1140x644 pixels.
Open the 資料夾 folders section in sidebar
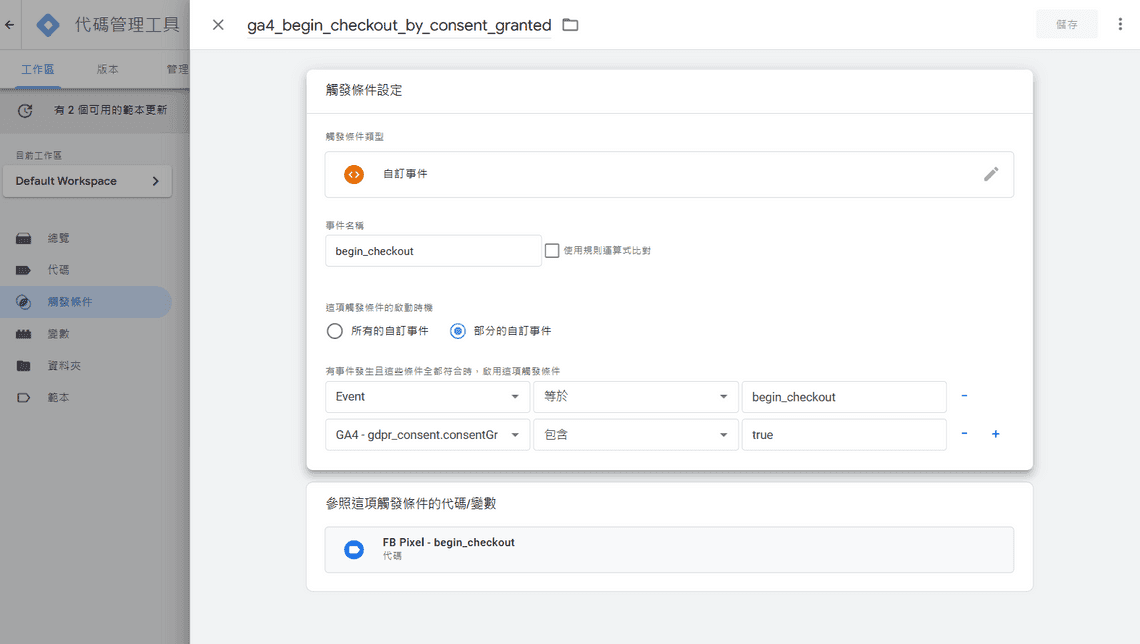tap(58, 366)
